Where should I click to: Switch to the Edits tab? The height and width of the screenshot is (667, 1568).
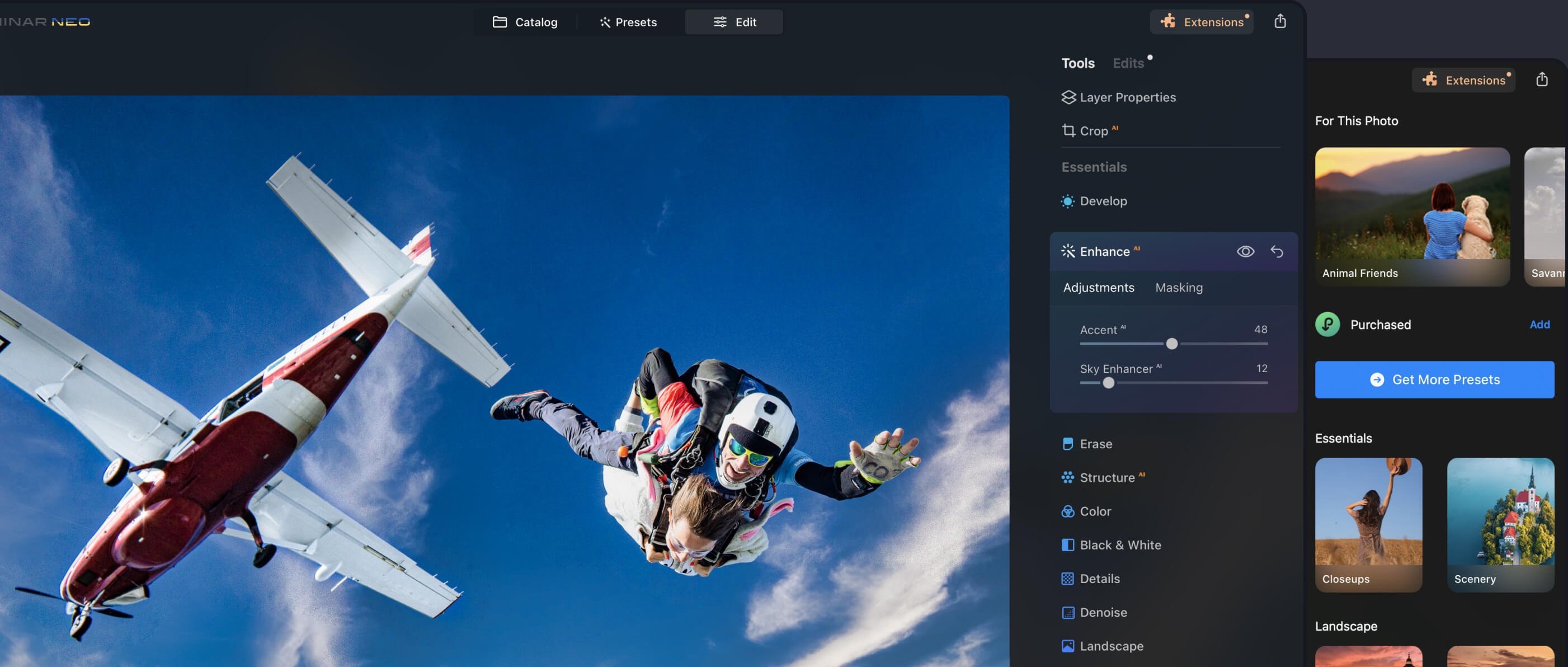pyautogui.click(x=1128, y=63)
